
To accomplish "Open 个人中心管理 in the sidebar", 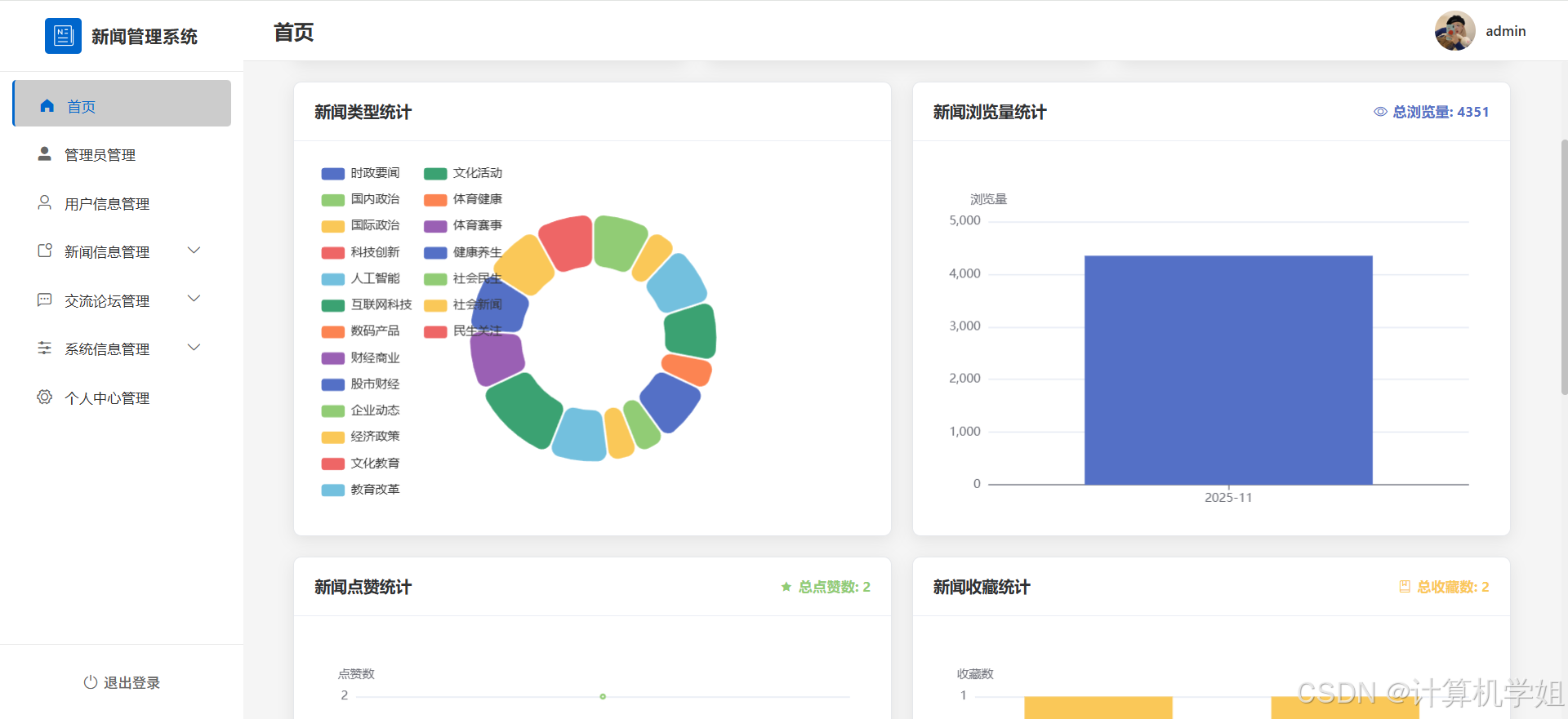I will (x=122, y=397).
